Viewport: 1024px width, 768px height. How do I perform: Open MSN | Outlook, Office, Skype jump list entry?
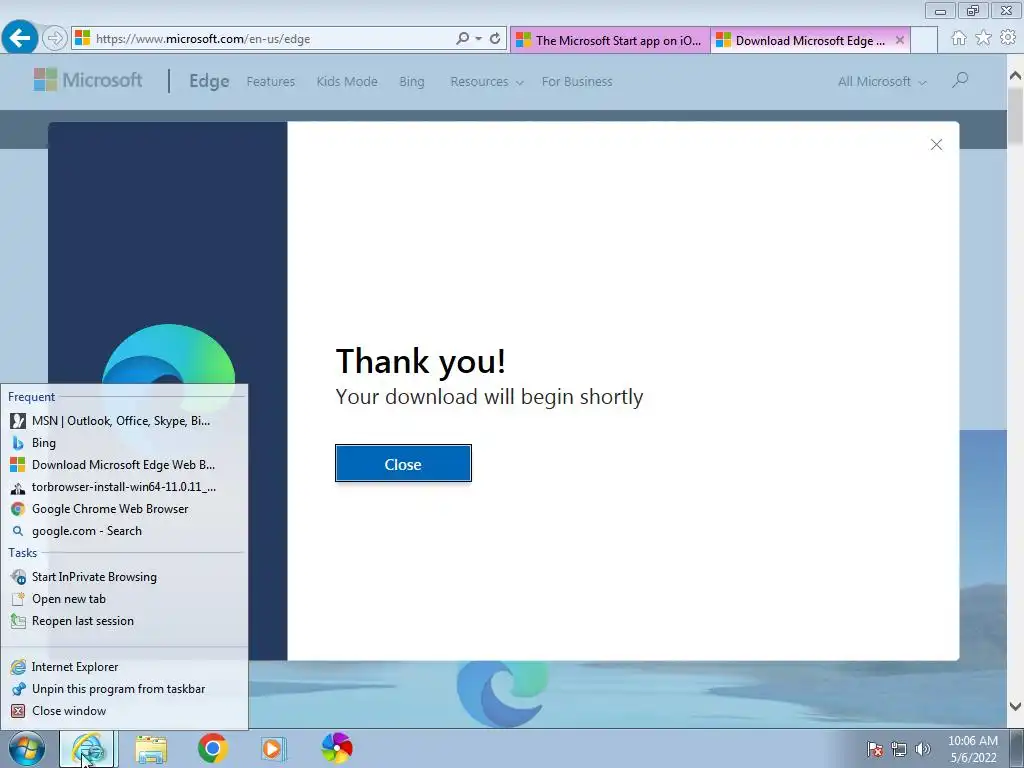click(x=124, y=421)
